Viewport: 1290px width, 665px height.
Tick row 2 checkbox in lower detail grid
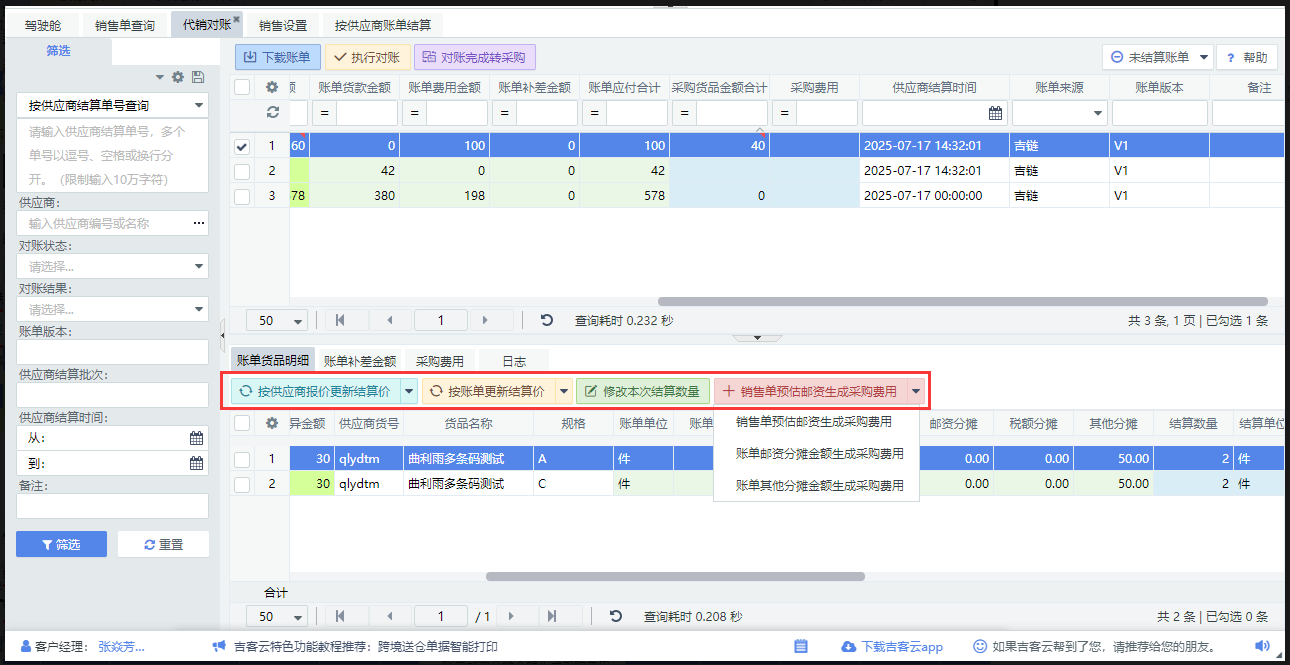click(x=242, y=484)
